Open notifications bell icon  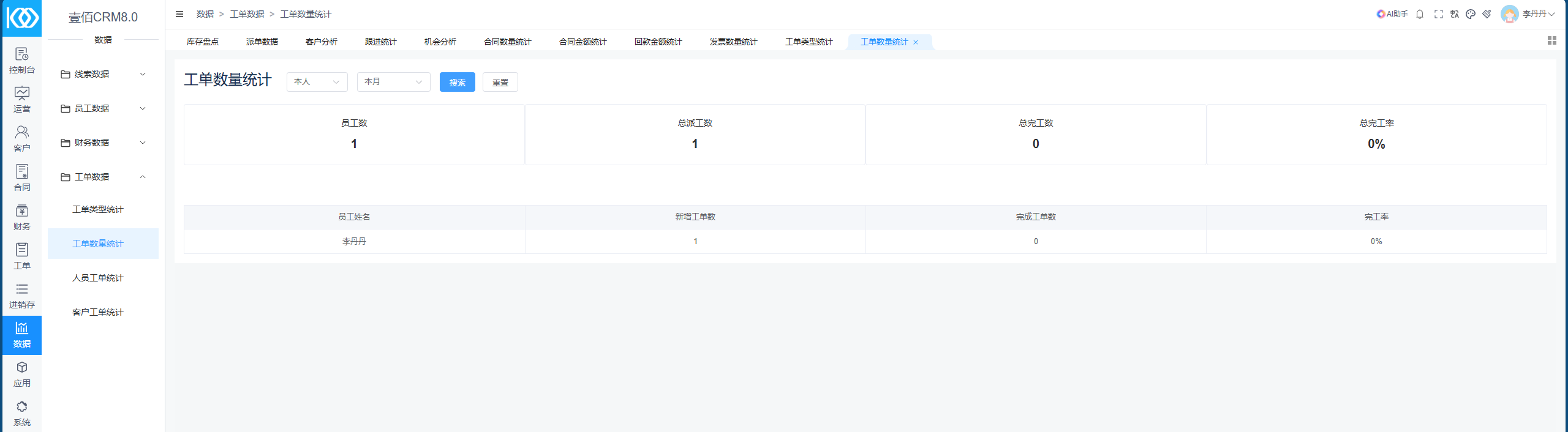[1420, 14]
